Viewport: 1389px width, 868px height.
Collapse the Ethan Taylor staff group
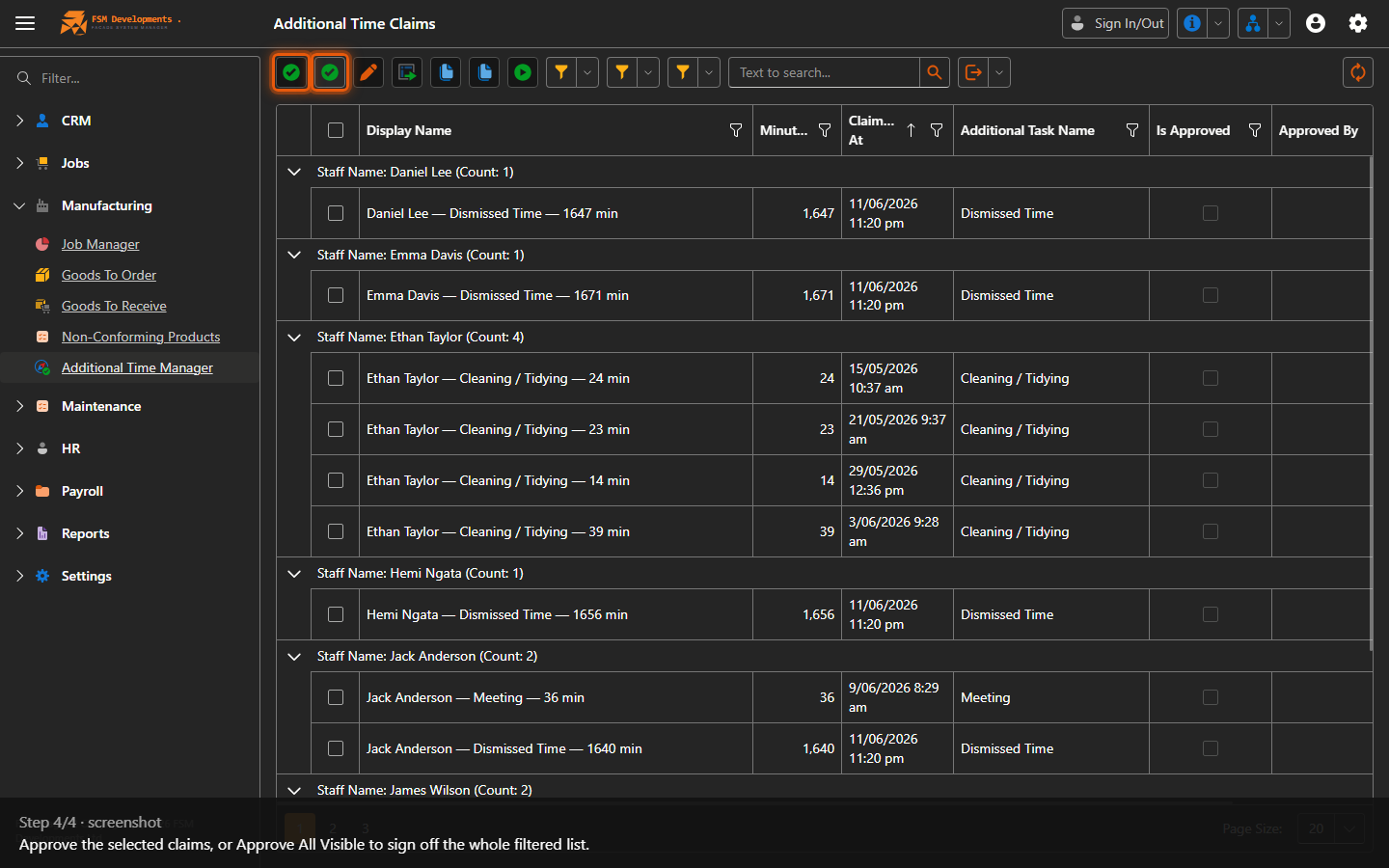(294, 337)
